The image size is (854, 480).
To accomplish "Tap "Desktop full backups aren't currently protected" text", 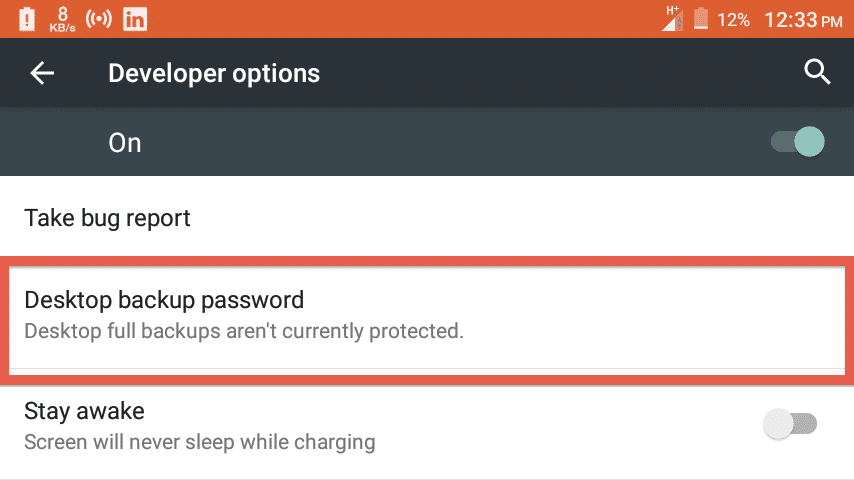I will (244, 331).
